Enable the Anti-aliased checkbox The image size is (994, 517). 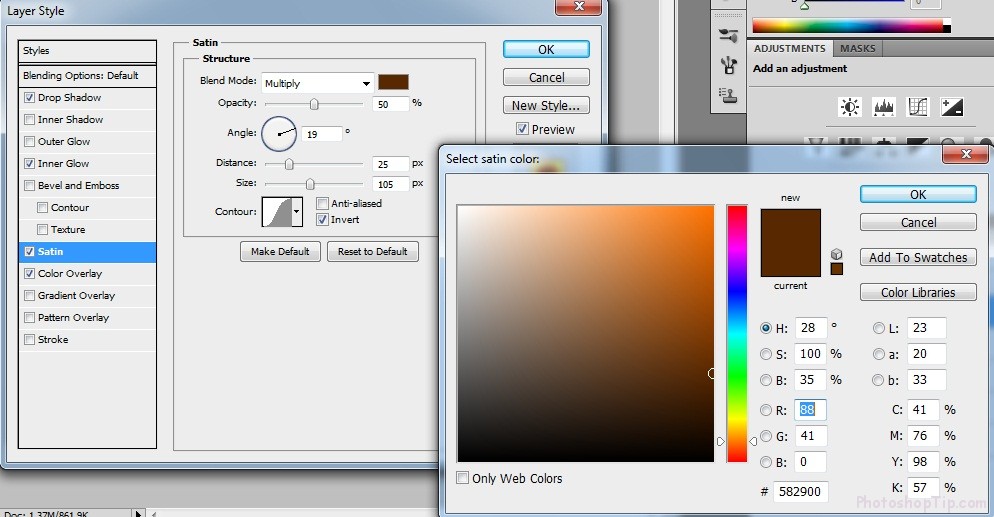tap(322, 203)
